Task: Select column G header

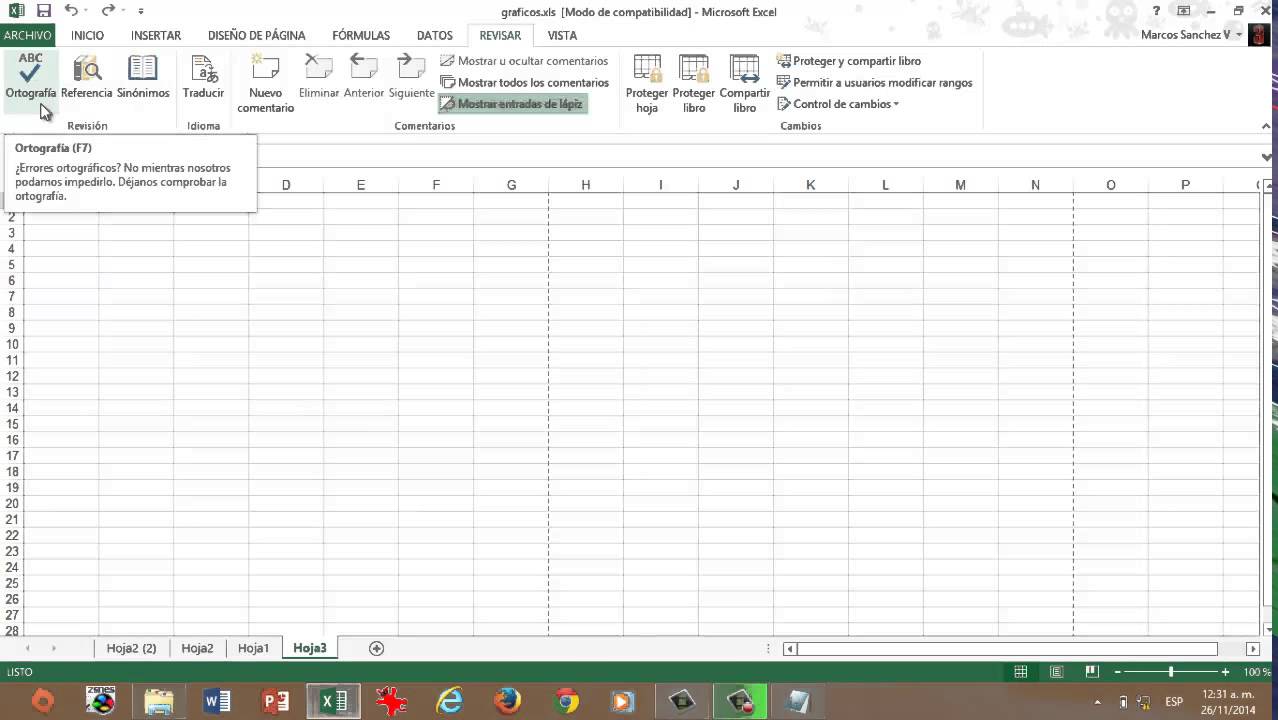Action: coord(511,185)
